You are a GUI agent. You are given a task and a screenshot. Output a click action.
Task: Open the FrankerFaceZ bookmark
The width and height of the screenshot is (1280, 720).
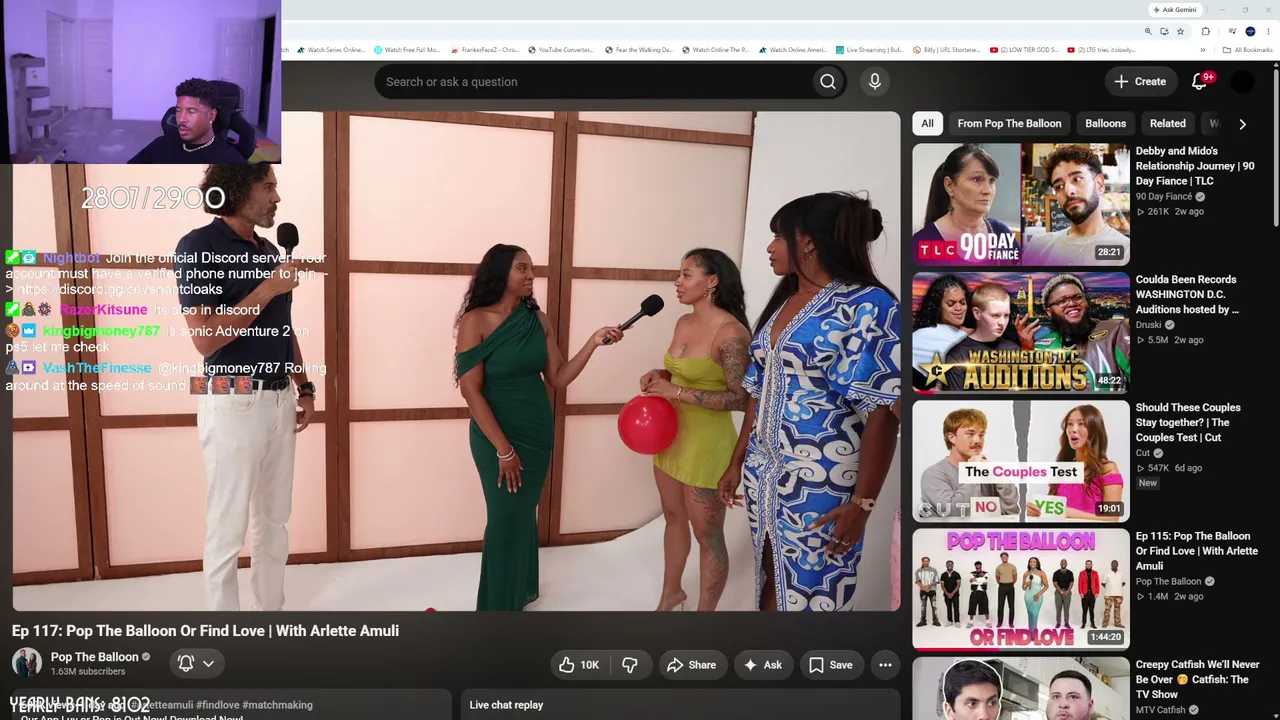click(x=485, y=50)
